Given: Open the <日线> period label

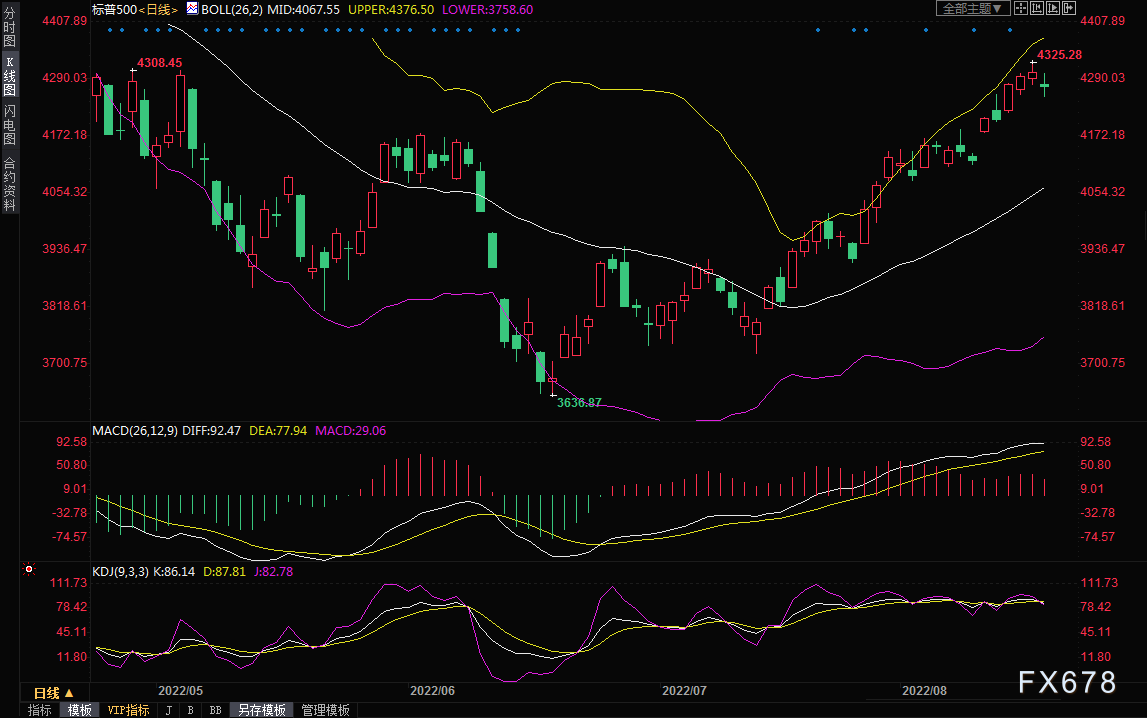Looking at the screenshot, I should (x=158, y=10).
